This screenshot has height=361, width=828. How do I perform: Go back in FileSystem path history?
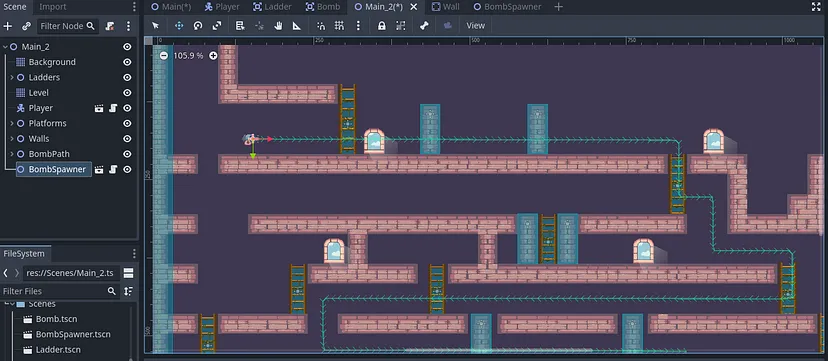5,273
